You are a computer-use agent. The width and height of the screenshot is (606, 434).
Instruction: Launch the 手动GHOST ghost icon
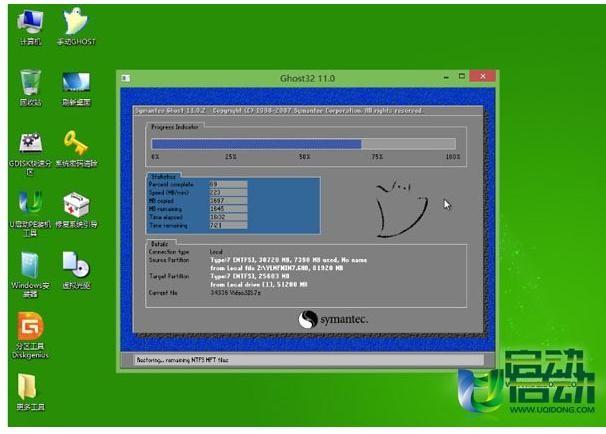(x=76, y=27)
